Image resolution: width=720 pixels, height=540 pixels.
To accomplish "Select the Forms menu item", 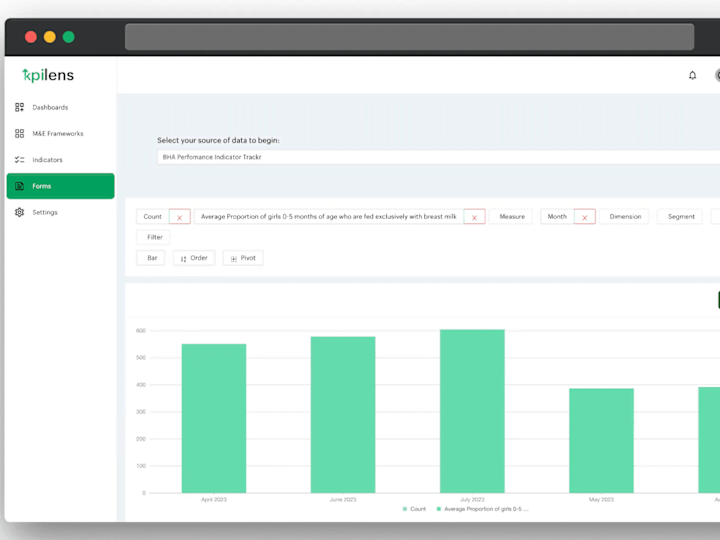I will pos(60,186).
